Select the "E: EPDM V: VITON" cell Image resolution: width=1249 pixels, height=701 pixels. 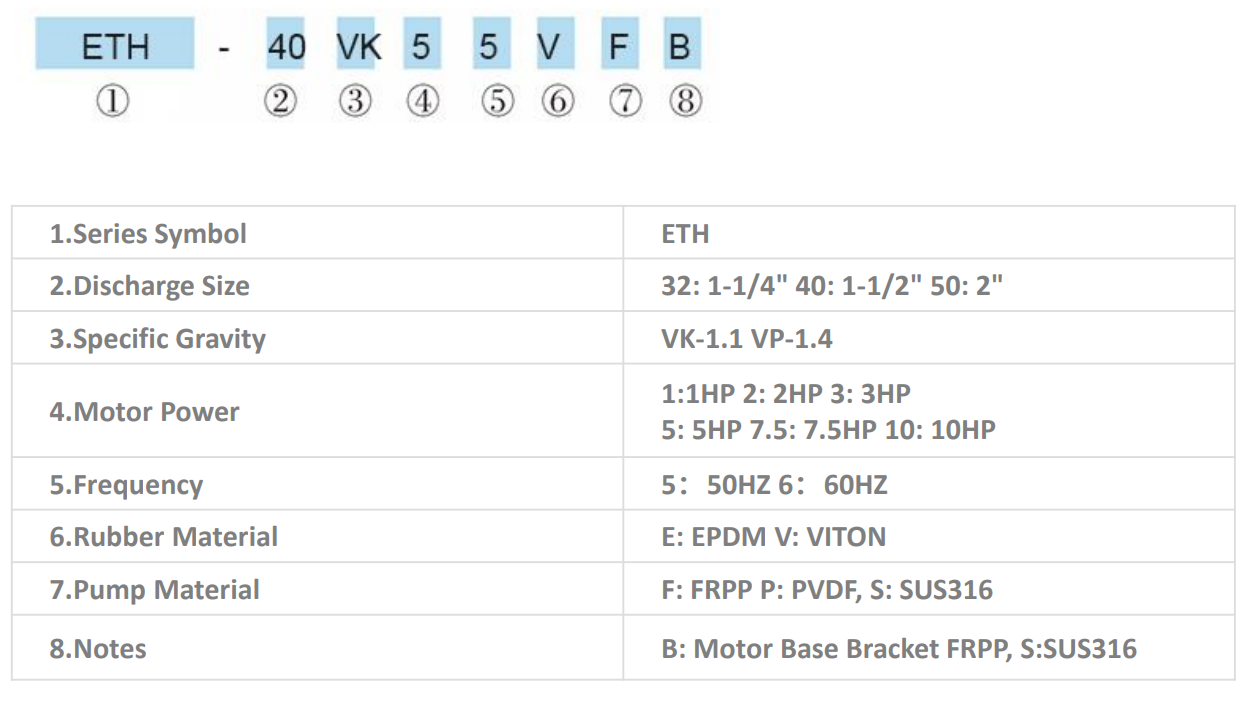[x=774, y=537]
